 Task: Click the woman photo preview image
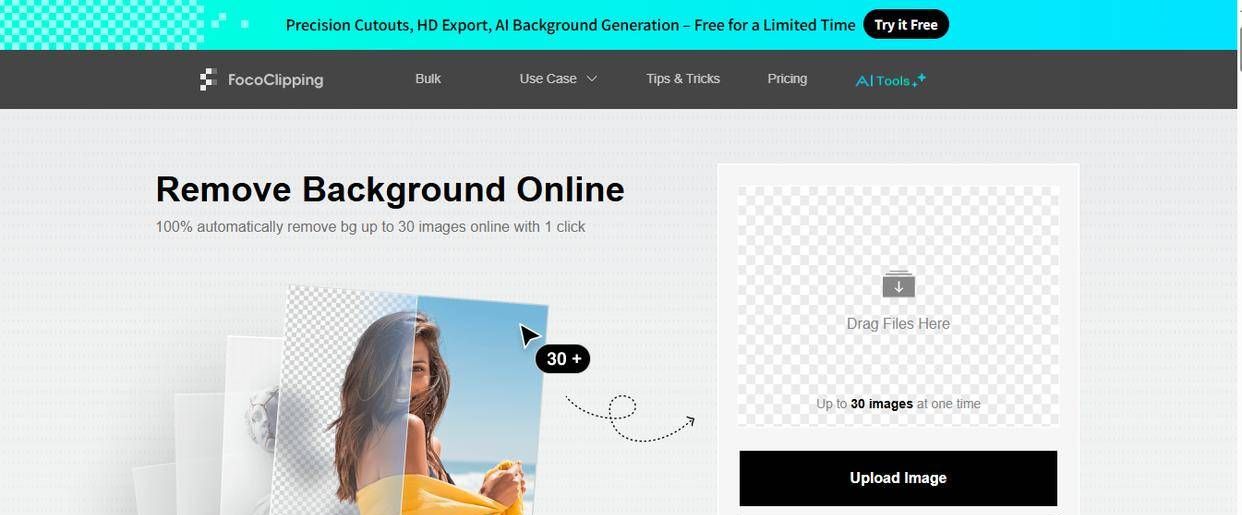(413, 400)
